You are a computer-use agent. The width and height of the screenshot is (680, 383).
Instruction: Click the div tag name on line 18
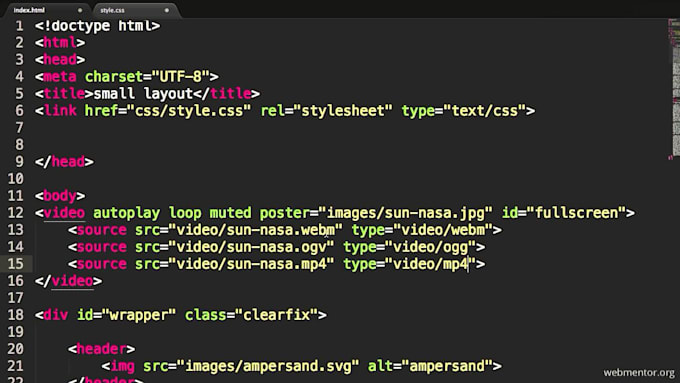(x=56, y=315)
